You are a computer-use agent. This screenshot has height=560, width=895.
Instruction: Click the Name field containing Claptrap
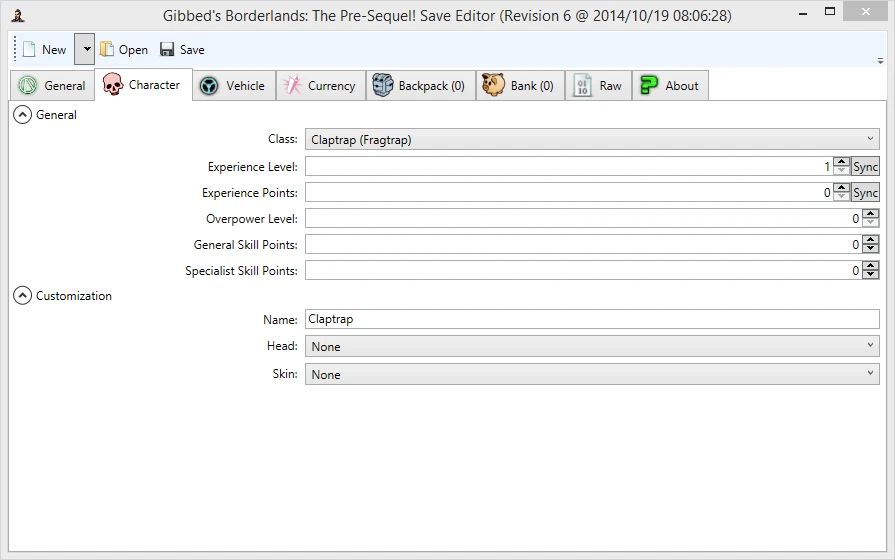tap(592, 319)
